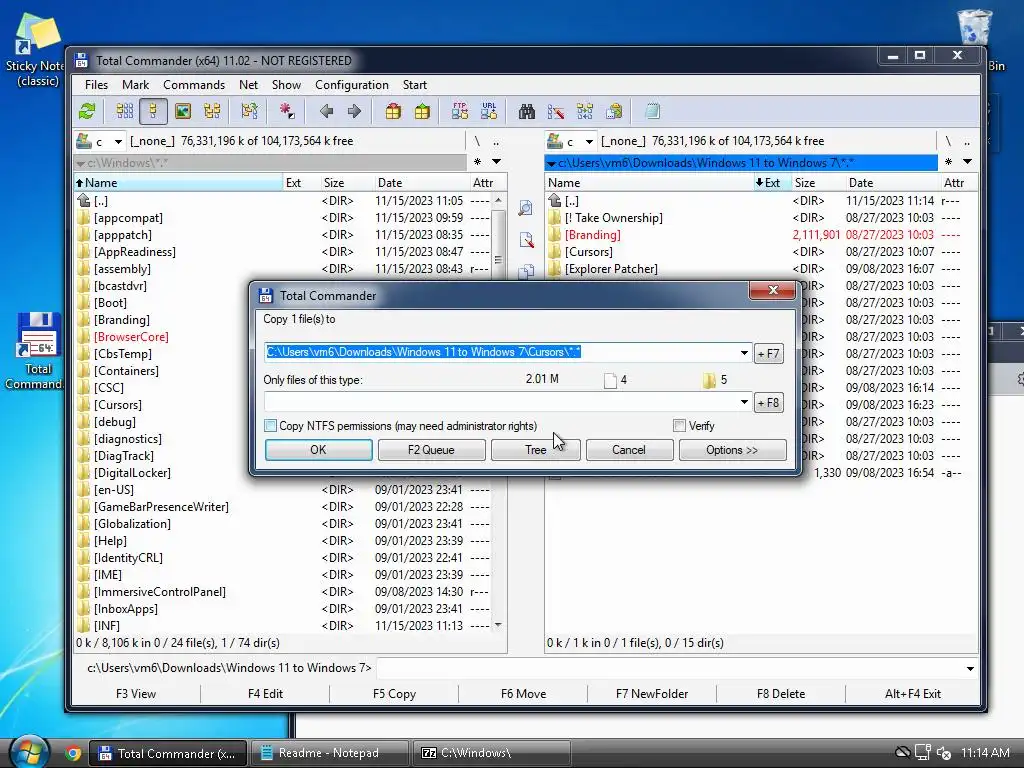Screen dimensions: 1024x768
Task: Click the Tree button in dialog
Action: click(x=536, y=450)
